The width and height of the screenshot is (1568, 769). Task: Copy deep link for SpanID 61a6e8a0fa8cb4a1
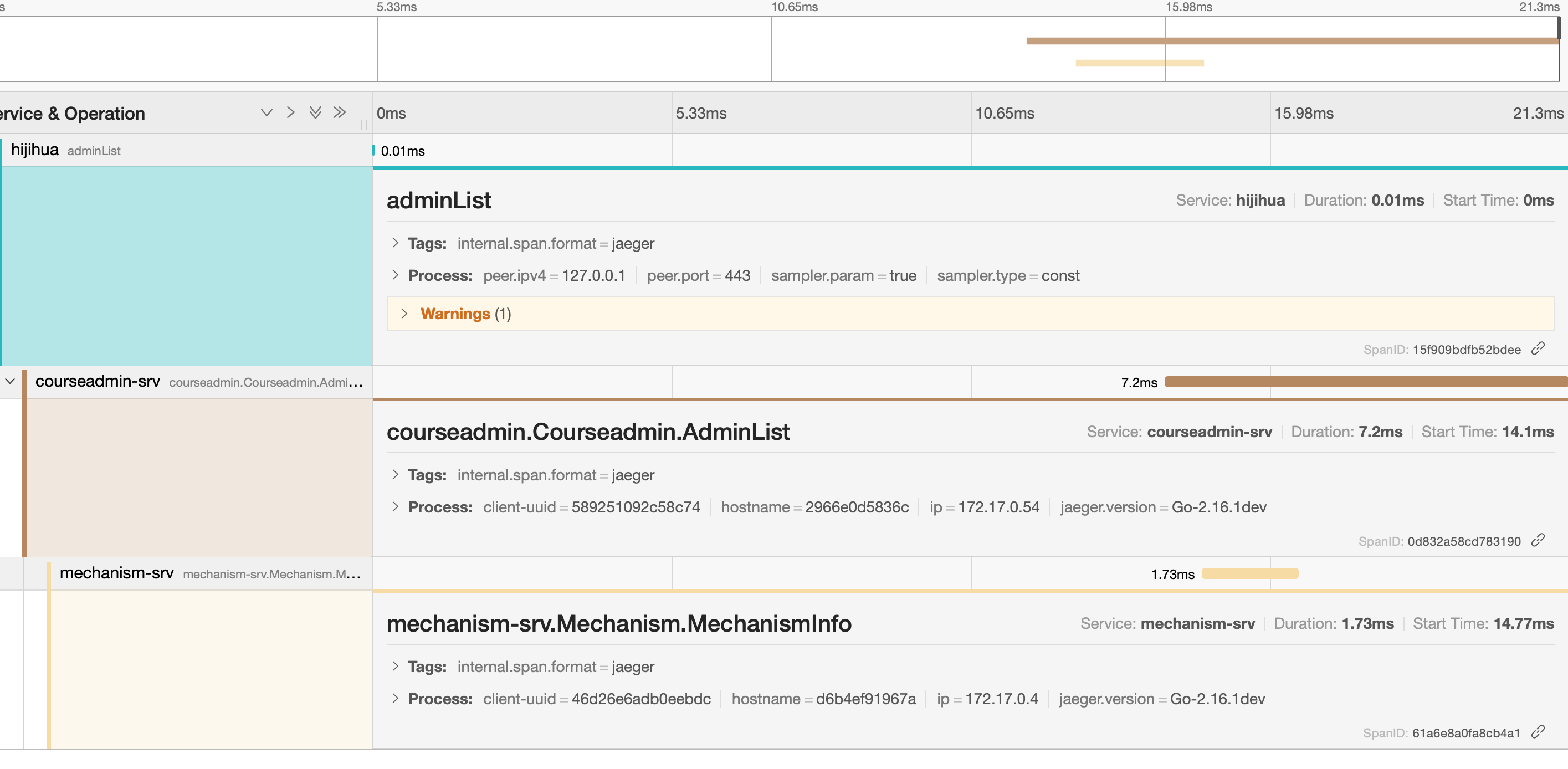[x=1538, y=732]
